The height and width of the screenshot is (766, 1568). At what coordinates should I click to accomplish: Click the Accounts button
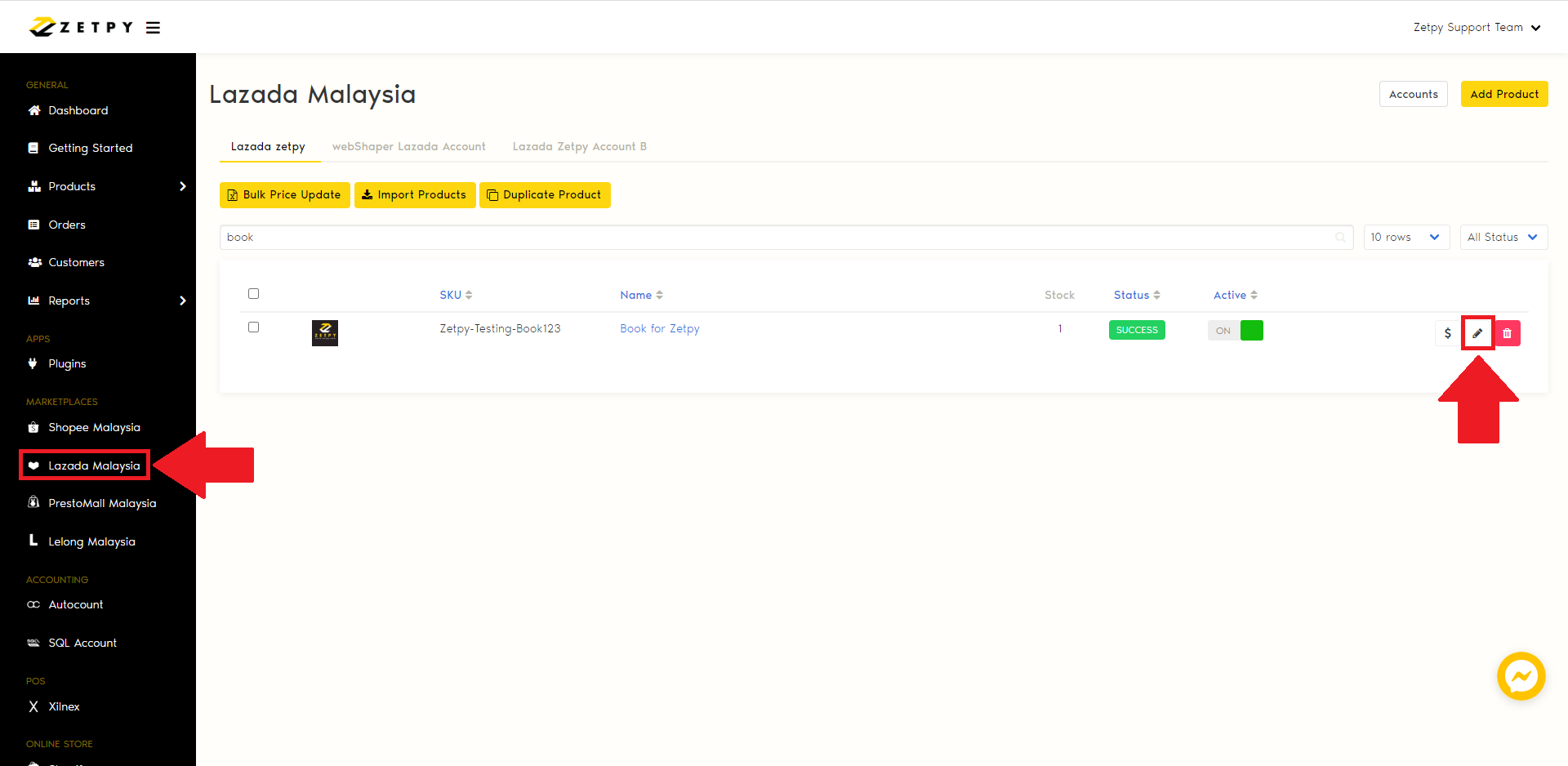(x=1413, y=94)
